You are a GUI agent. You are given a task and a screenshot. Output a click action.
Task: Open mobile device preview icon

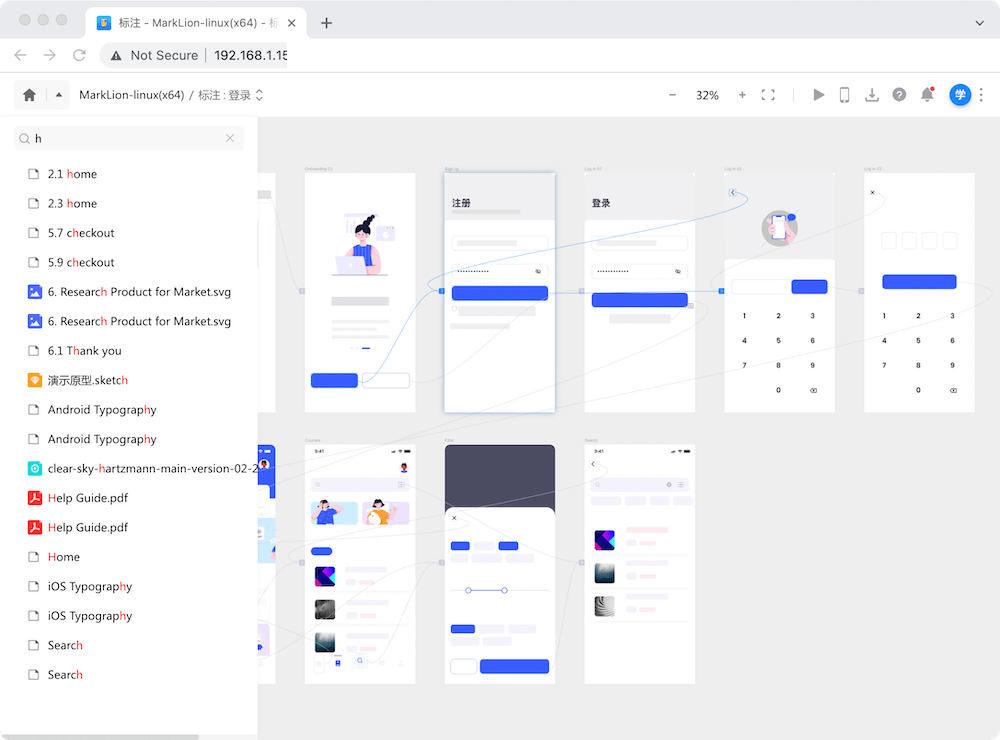(844, 95)
